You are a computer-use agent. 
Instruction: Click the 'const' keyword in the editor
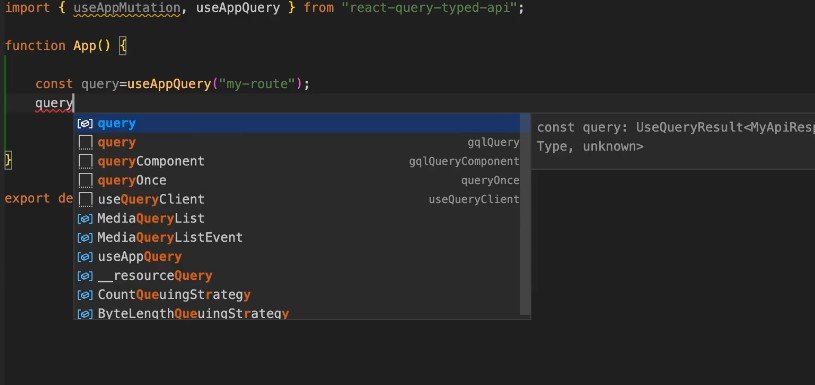pyautogui.click(x=54, y=84)
